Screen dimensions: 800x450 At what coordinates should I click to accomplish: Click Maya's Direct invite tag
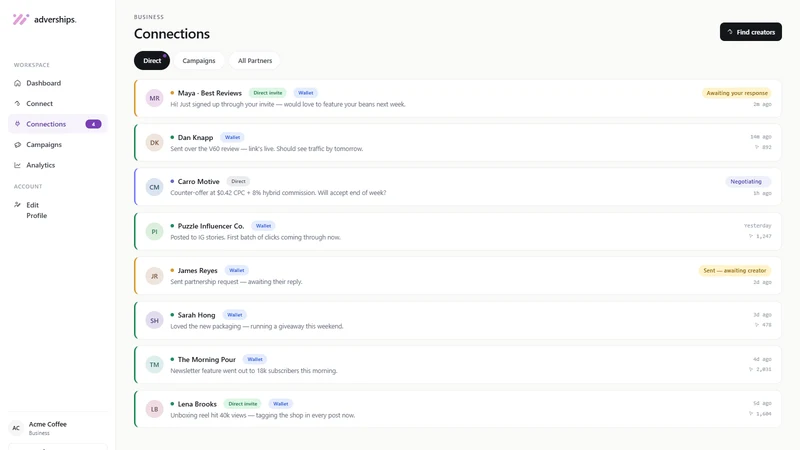click(x=268, y=93)
